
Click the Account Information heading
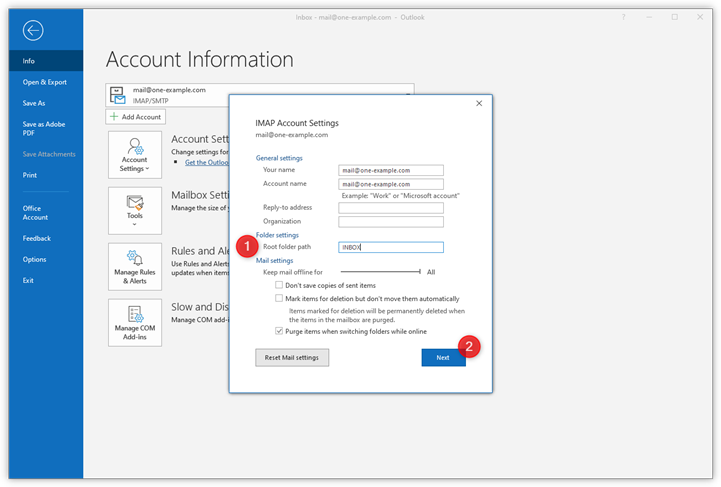pyautogui.click(x=200, y=59)
